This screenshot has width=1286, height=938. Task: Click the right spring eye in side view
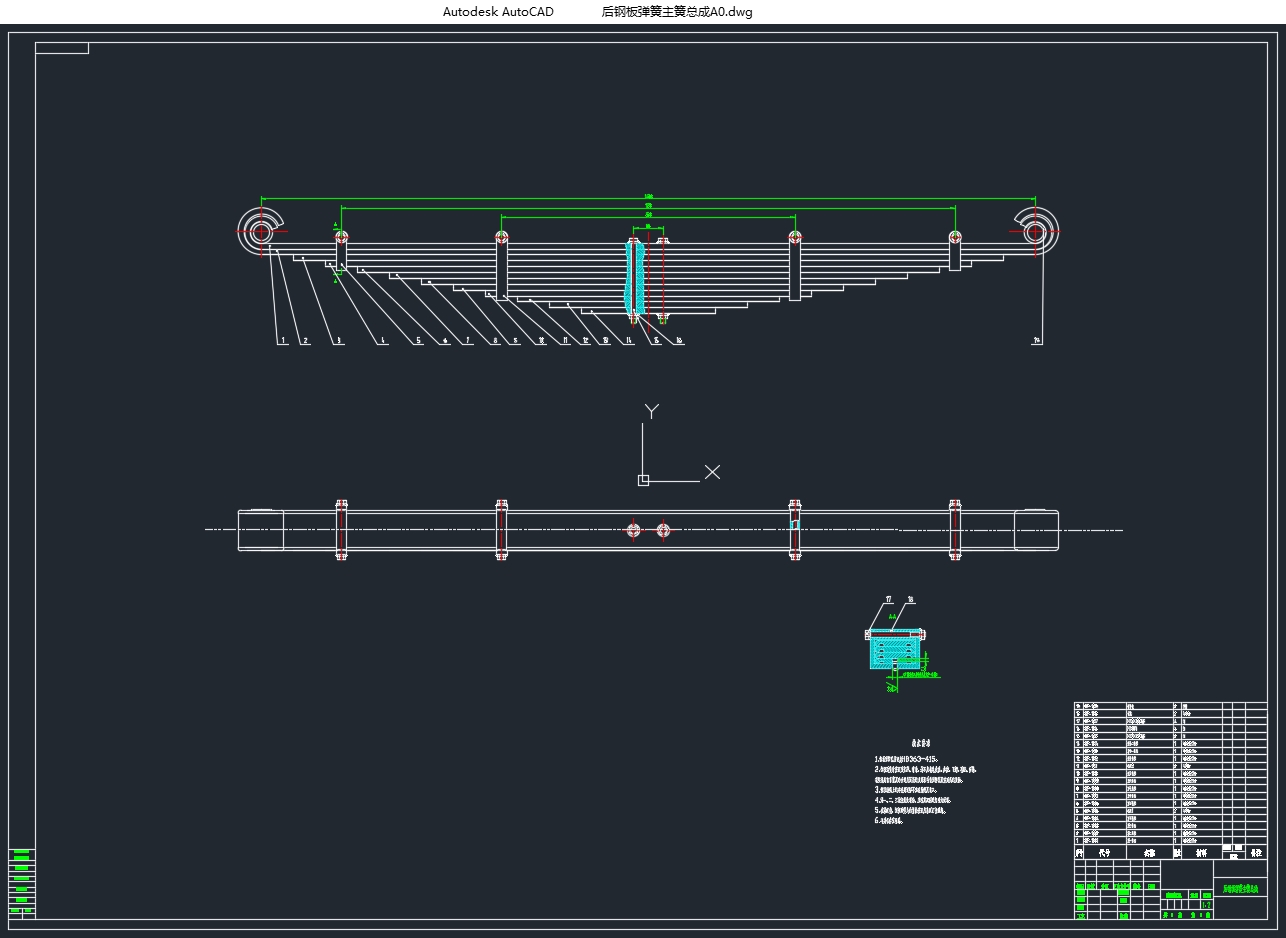click(1036, 232)
